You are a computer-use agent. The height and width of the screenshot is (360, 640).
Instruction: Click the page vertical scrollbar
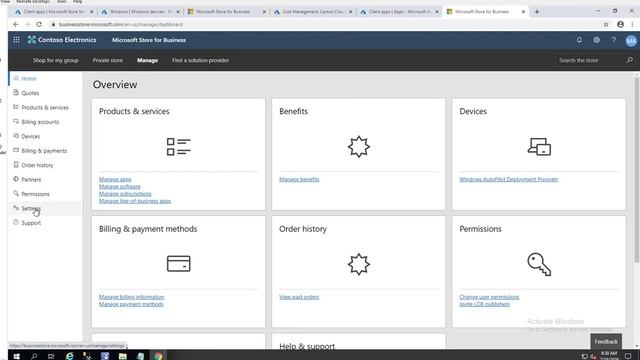click(x=636, y=169)
